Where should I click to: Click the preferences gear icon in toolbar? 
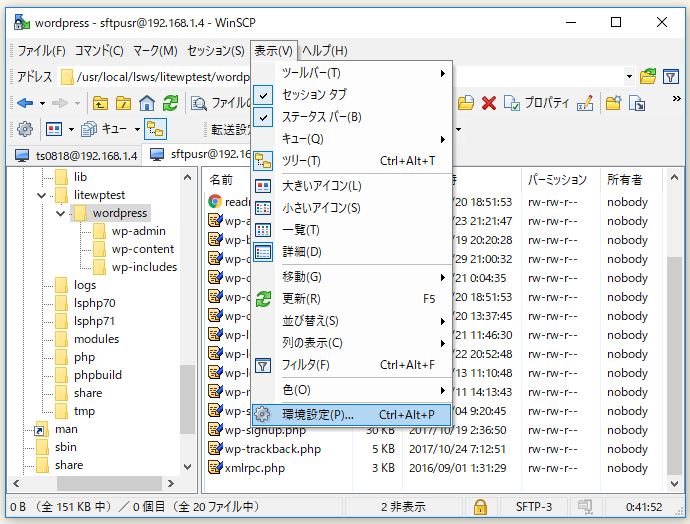point(25,129)
